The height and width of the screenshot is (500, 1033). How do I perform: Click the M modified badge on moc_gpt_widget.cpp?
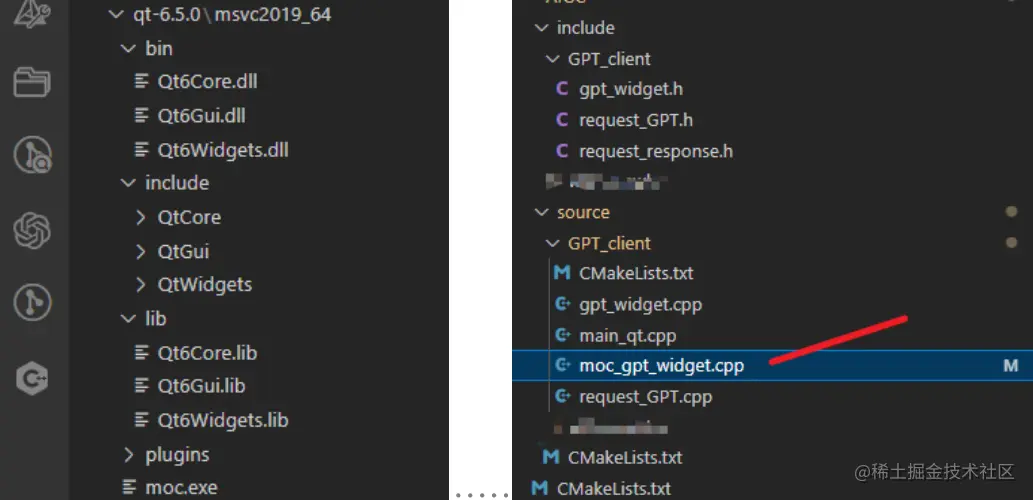1011,366
